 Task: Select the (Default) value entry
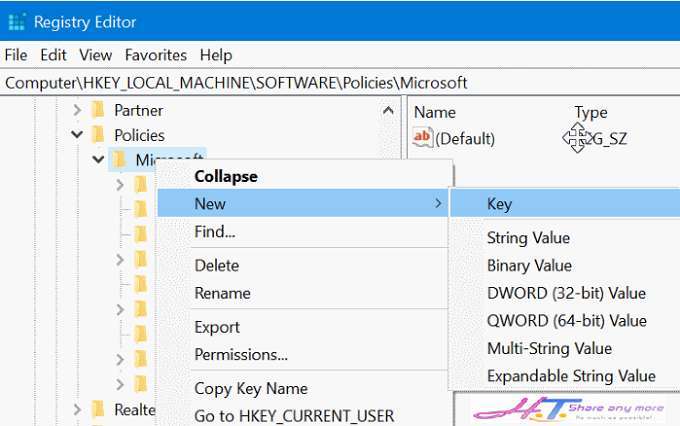pos(464,139)
